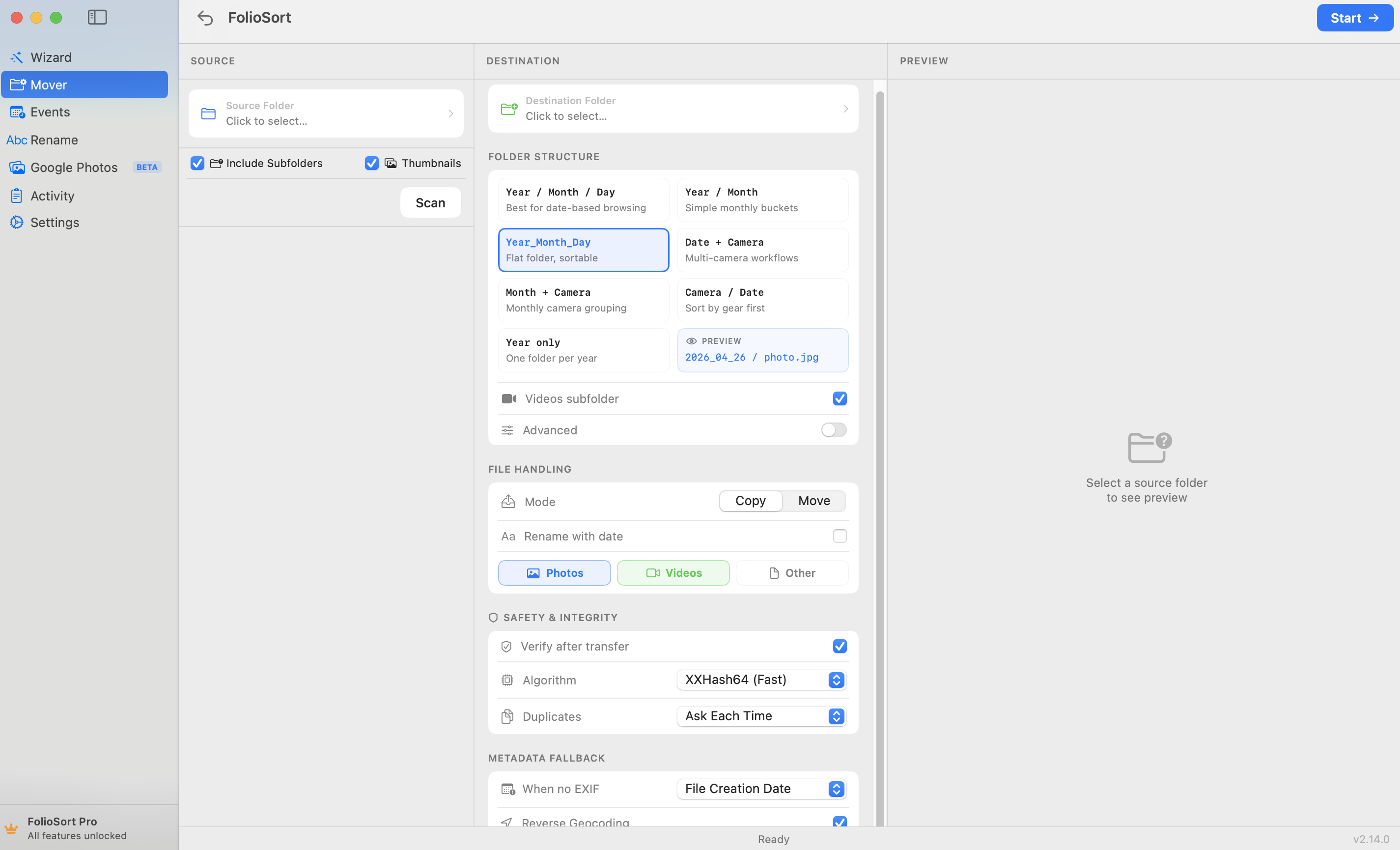Select Year_Month_Day flat folder option

pos(584,250)
